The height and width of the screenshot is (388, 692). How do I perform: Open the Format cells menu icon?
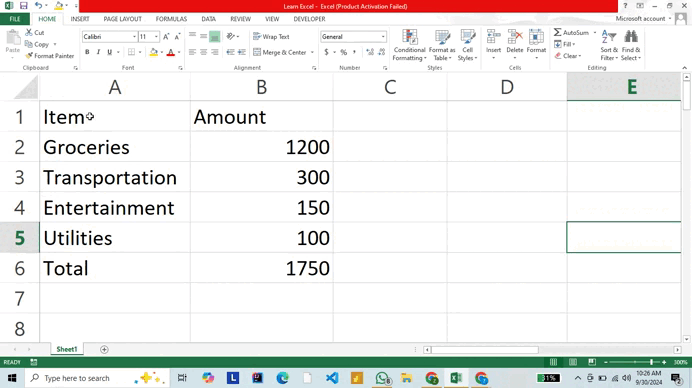click(x=536, y=38)
